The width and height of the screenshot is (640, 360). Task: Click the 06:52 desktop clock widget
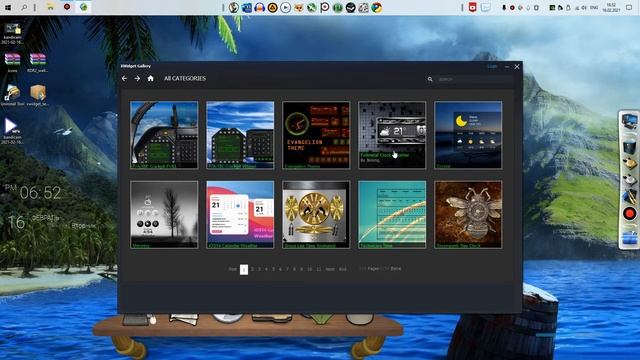pyautogui.click(x=40, y=193)
